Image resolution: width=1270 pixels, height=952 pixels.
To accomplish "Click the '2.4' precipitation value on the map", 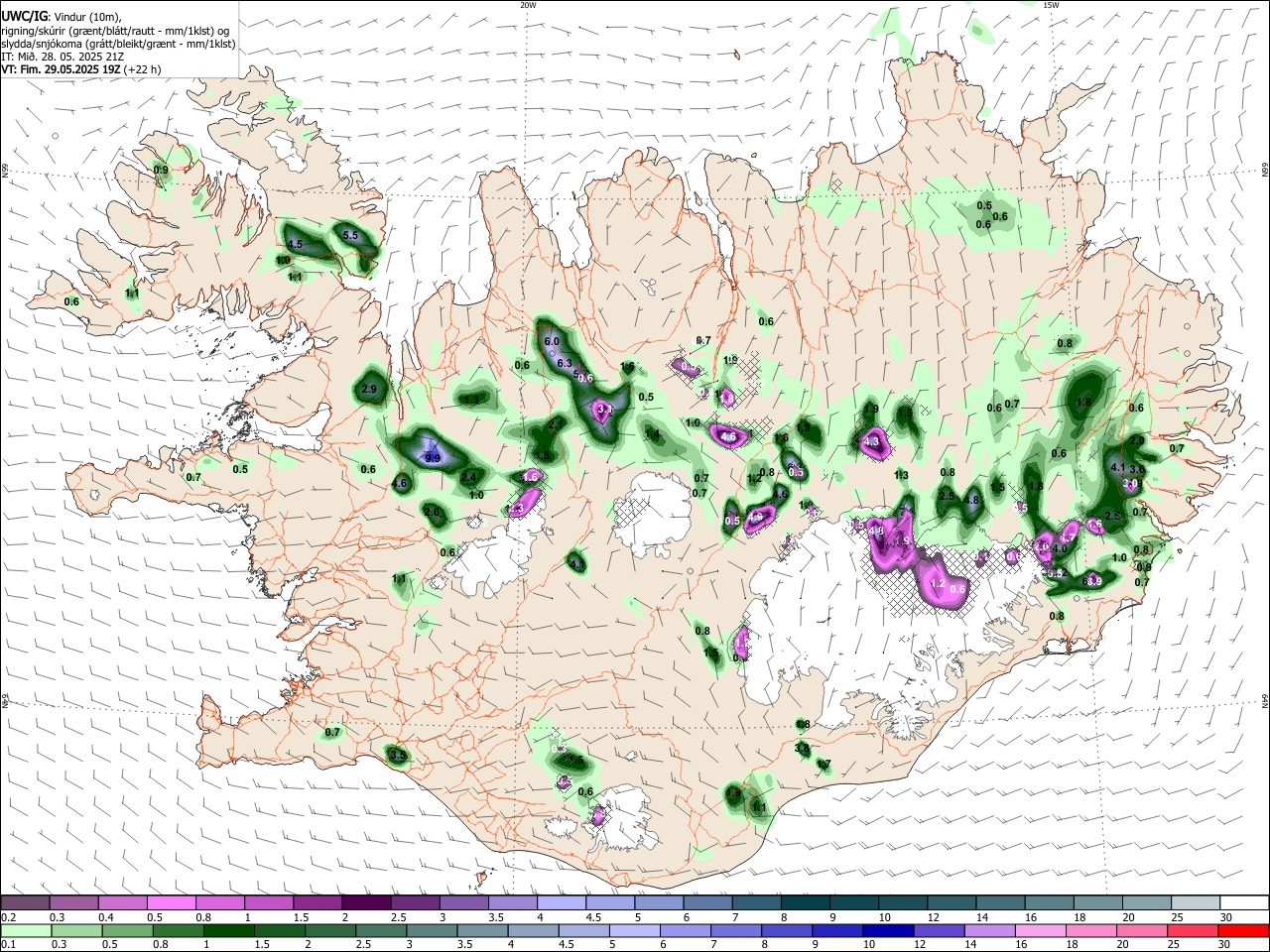I will (469, 477).
